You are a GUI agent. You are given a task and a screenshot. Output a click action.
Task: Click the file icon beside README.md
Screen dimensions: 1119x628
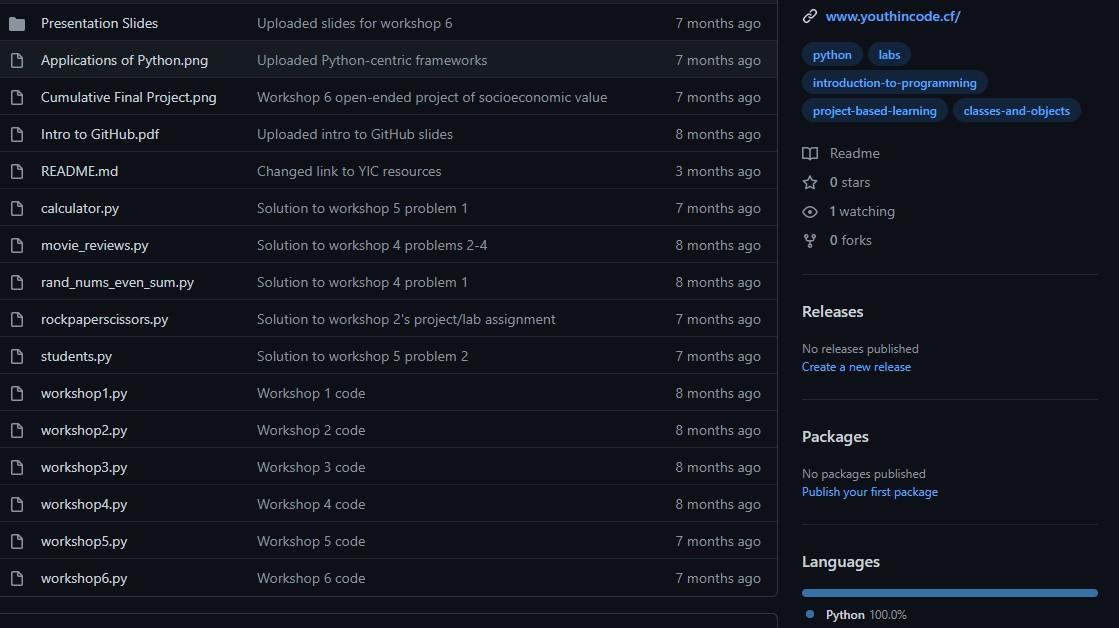17,171
